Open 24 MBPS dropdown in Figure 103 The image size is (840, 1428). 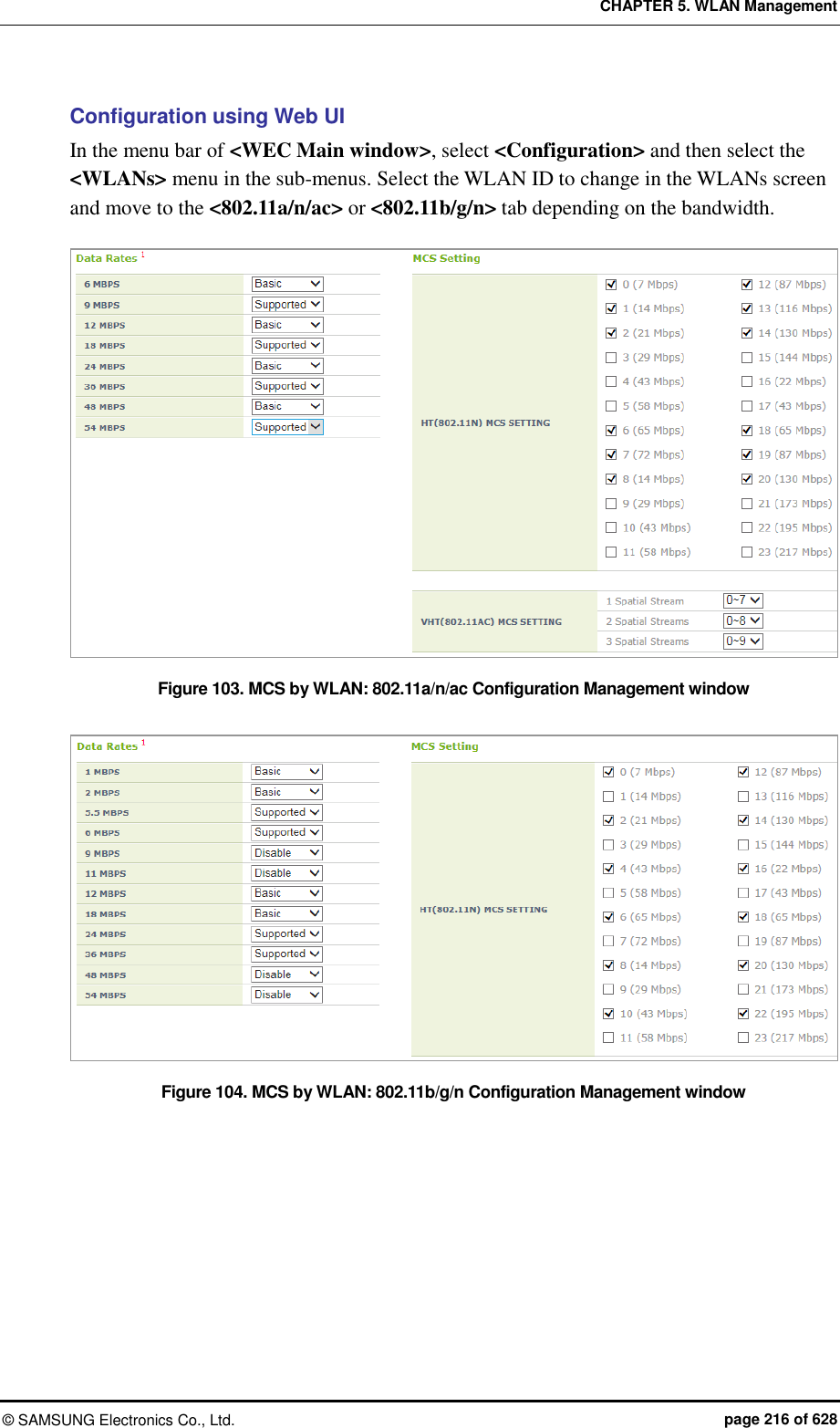(287, 366)
